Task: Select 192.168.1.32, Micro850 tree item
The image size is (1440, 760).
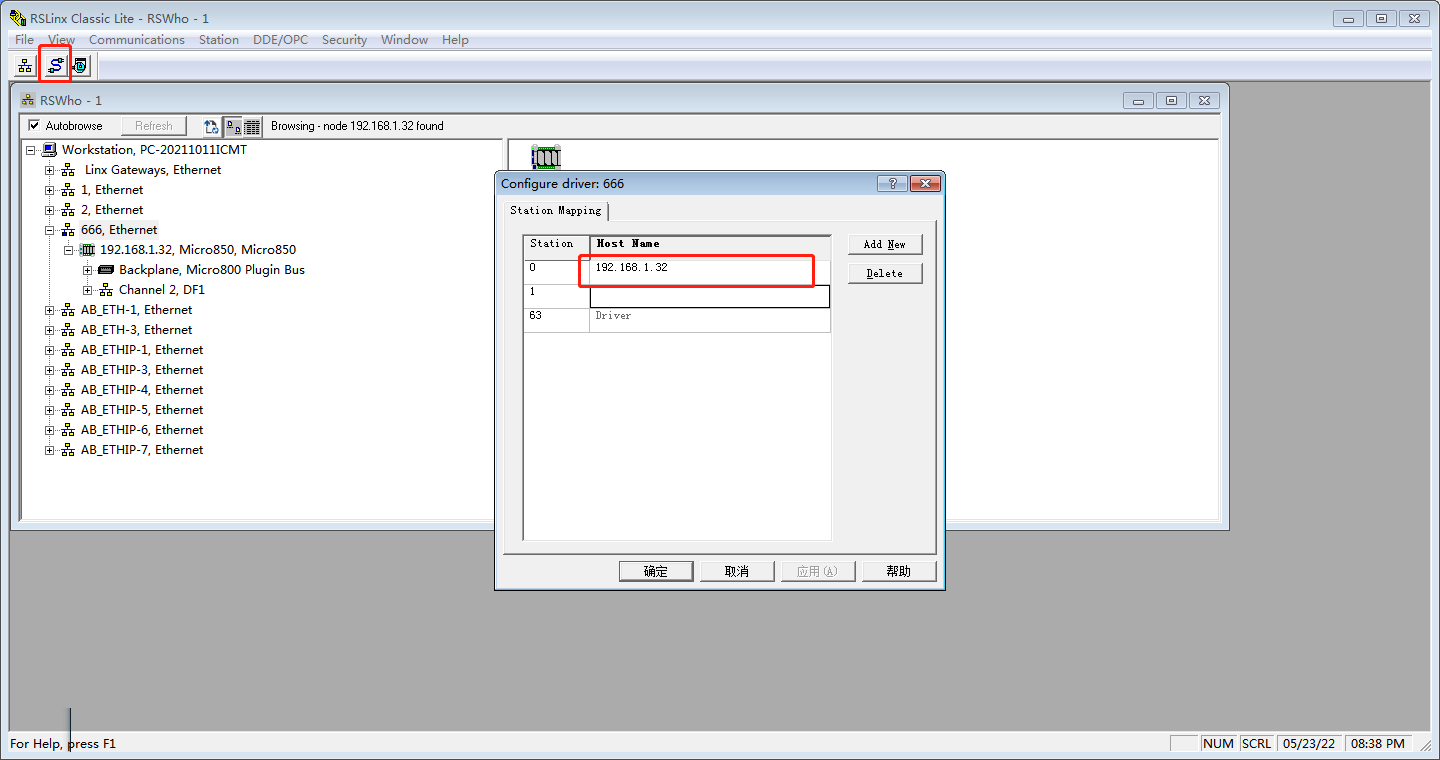Action: coord(197,250)
